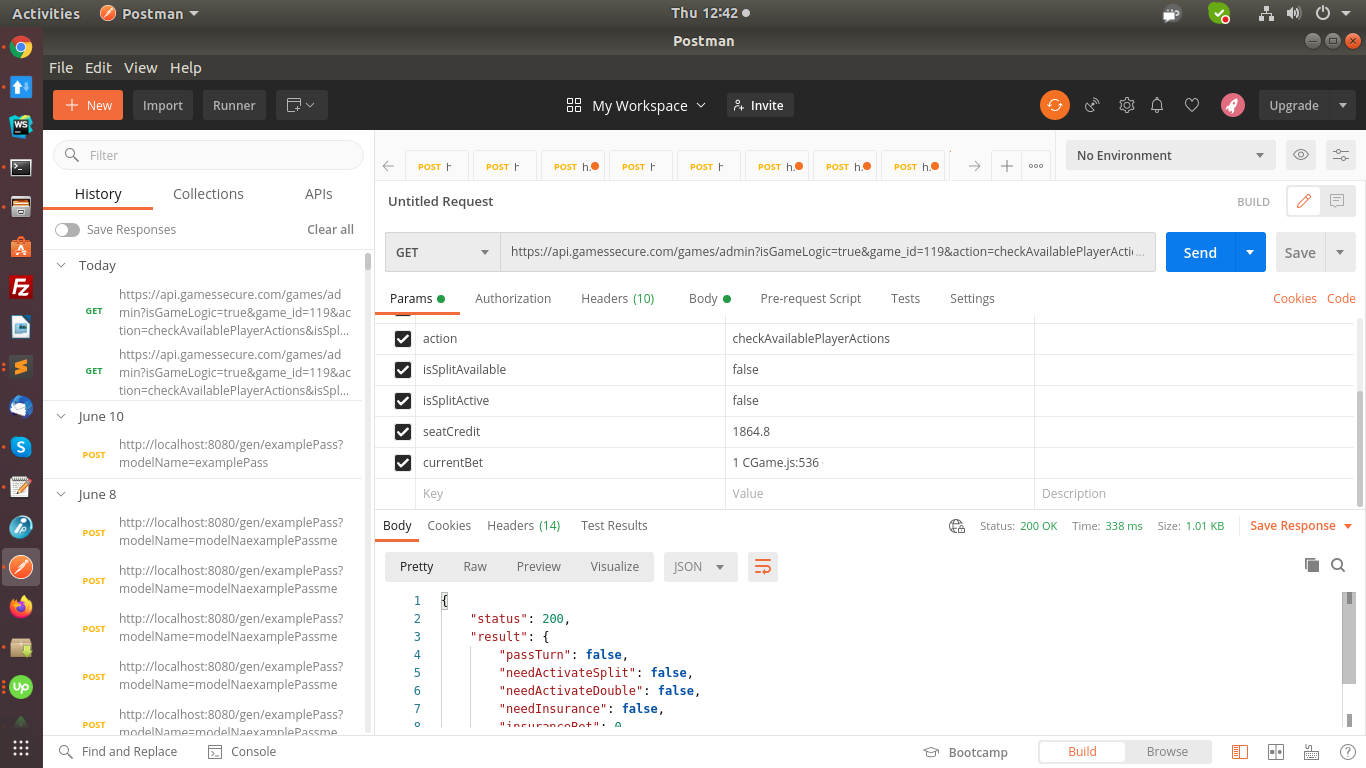The image size is (1366, 768).
Task: Collapse the June 10 history group
Action: click(x=62, y=417)
